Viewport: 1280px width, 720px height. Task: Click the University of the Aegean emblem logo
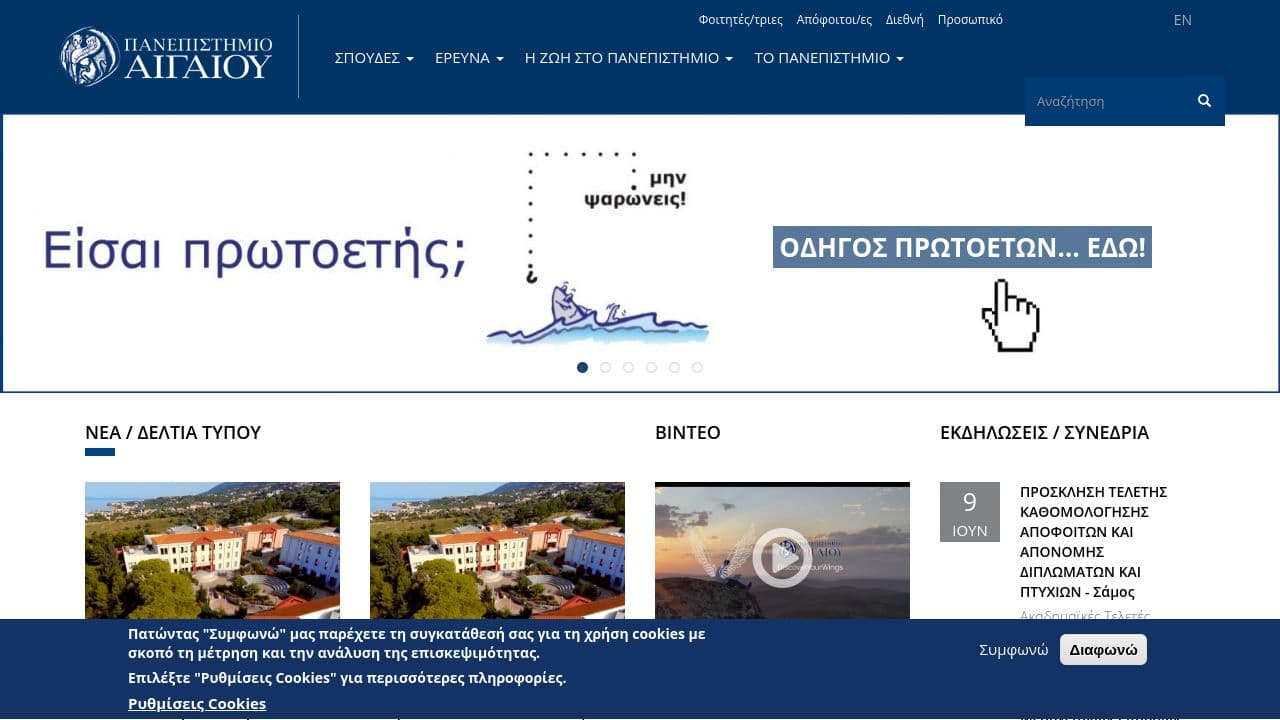click(x=88, y=55)
